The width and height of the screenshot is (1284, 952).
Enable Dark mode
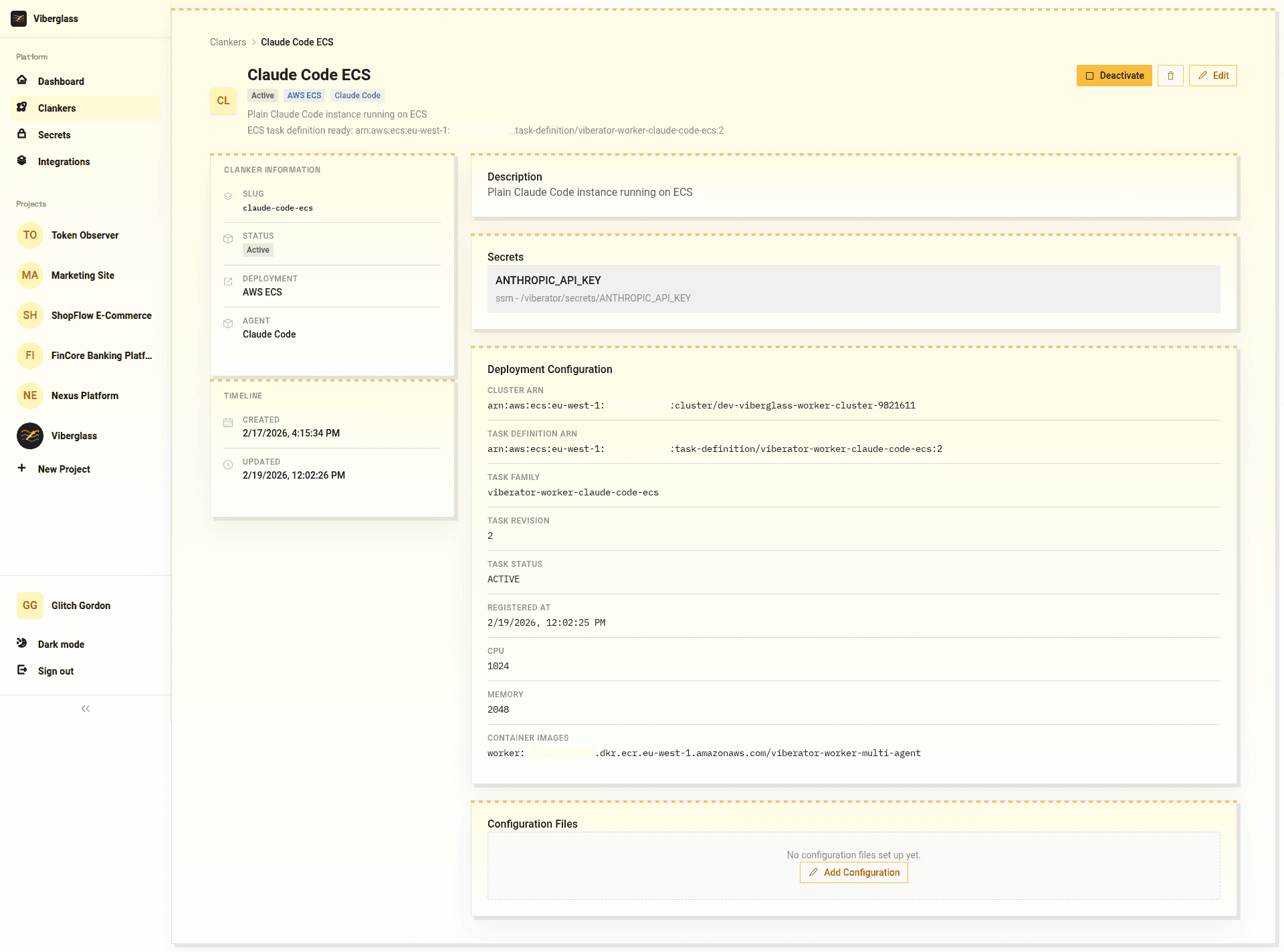tap(22, 644)
